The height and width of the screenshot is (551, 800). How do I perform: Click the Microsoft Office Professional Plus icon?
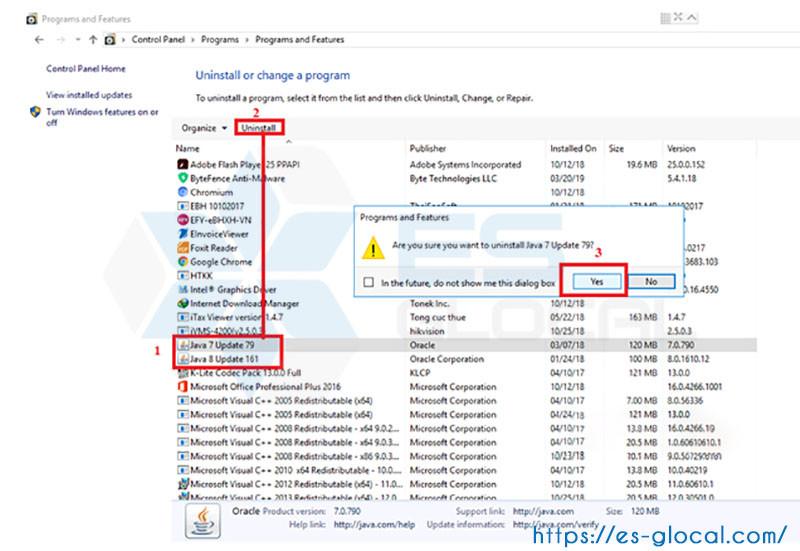coord(182,387)
